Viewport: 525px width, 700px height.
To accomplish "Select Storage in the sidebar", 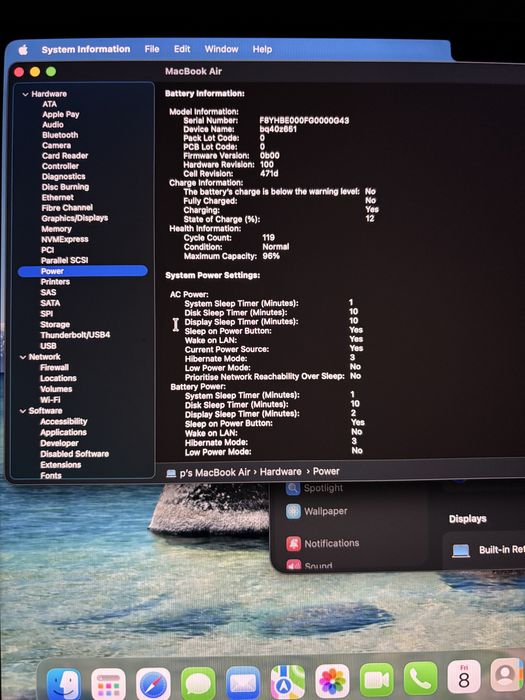I will (x=55, y=325).
